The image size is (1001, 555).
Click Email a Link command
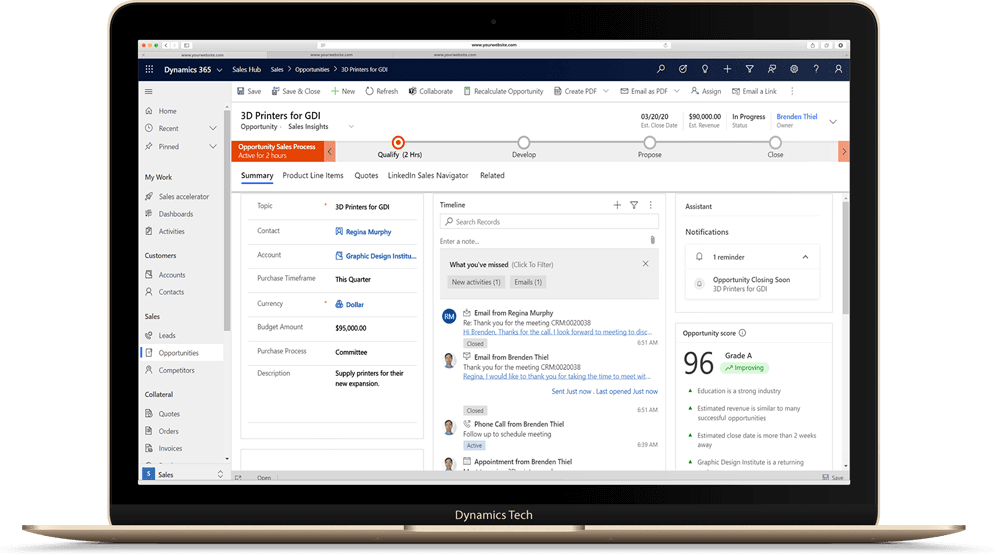coord(754,91)
